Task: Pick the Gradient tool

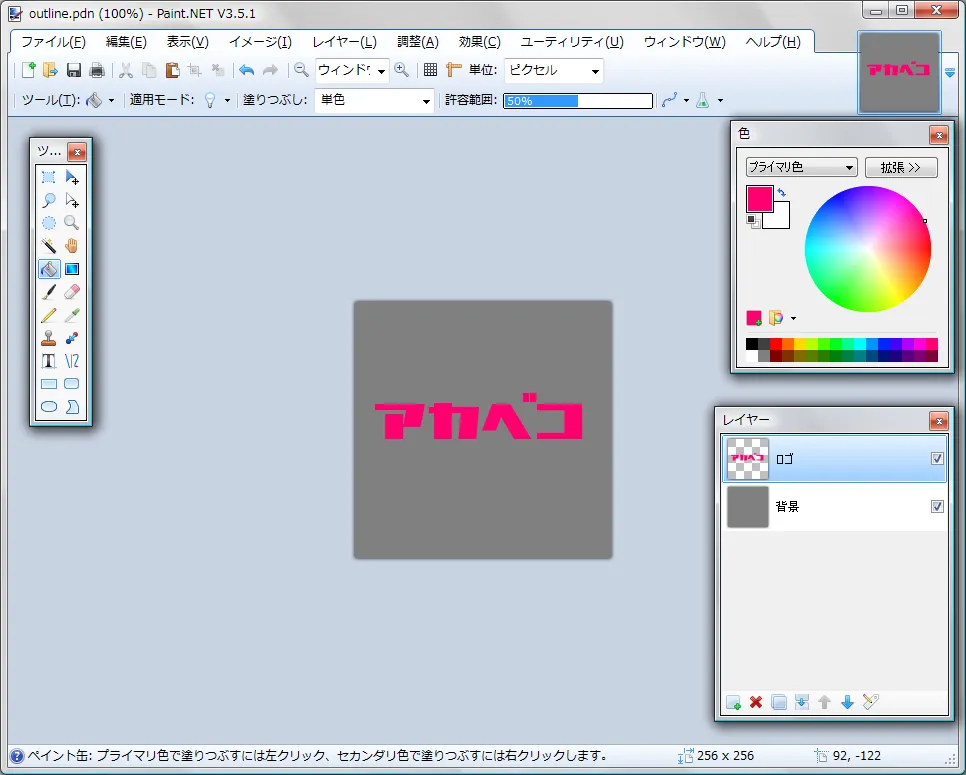Action: click(71, 269)
